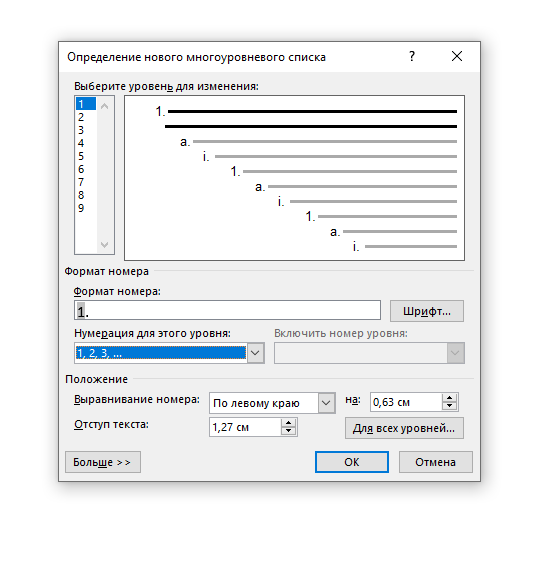Open the Нумерация для этого уровня dropdown
Screen dimensions: 556x578
(x=256, y=353)
